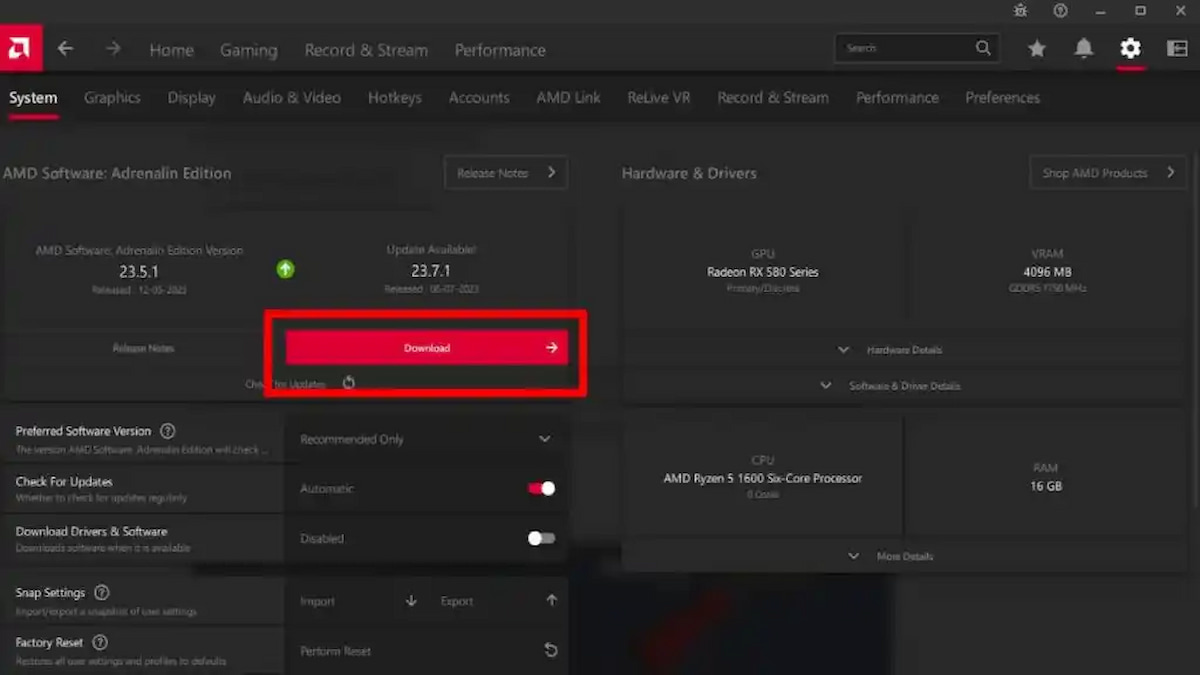Image resolution: width=1200 pixels, height=675 pixels.
Task: Open Factory Reset help icon
Action: tap(100, 642)
